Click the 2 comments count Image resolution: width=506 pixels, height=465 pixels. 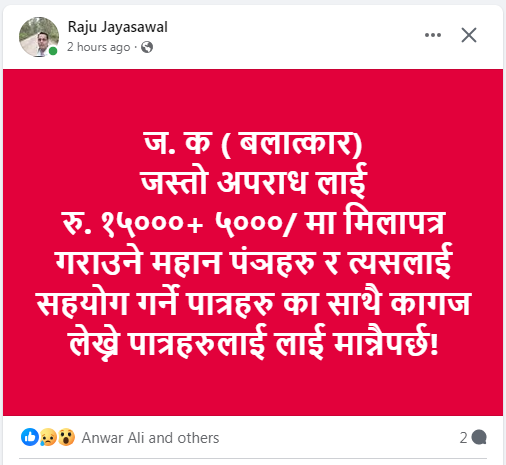point(463,438)
